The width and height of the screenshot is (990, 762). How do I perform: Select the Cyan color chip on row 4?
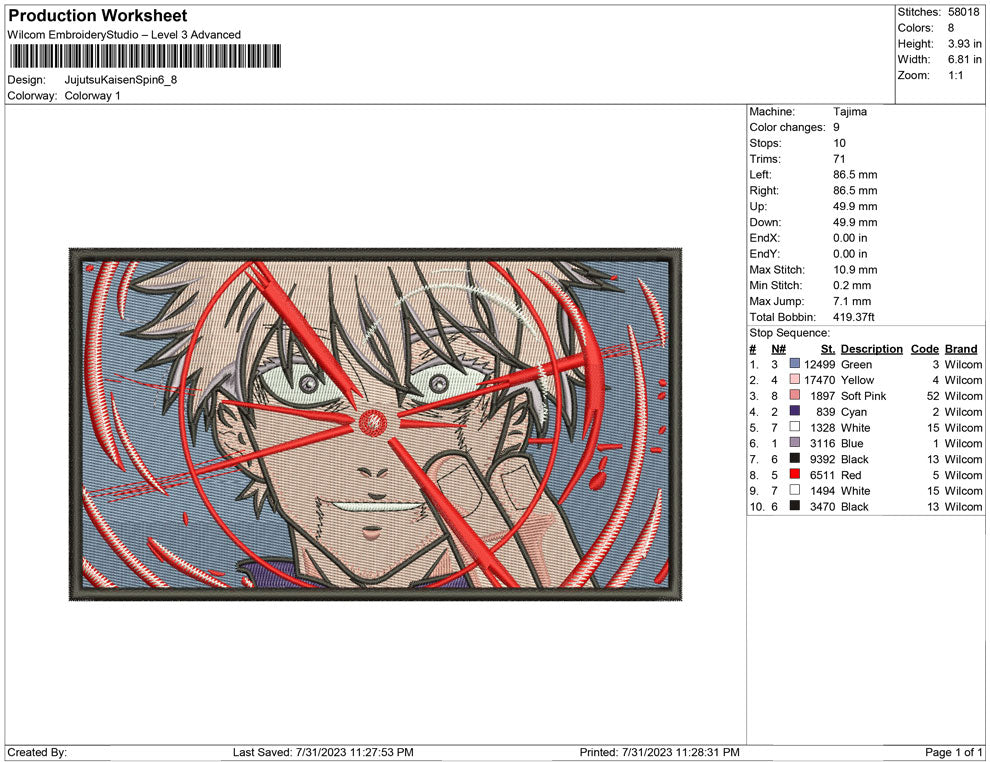795,412
